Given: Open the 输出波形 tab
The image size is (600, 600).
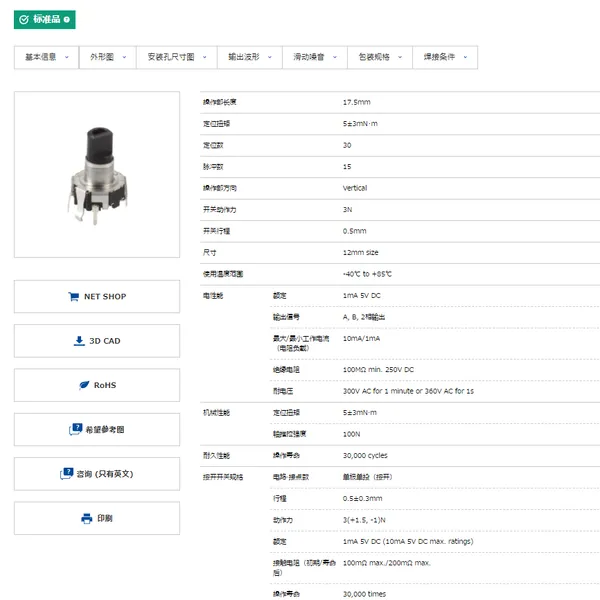Looking at the screenshot, I should click(250, 57).
